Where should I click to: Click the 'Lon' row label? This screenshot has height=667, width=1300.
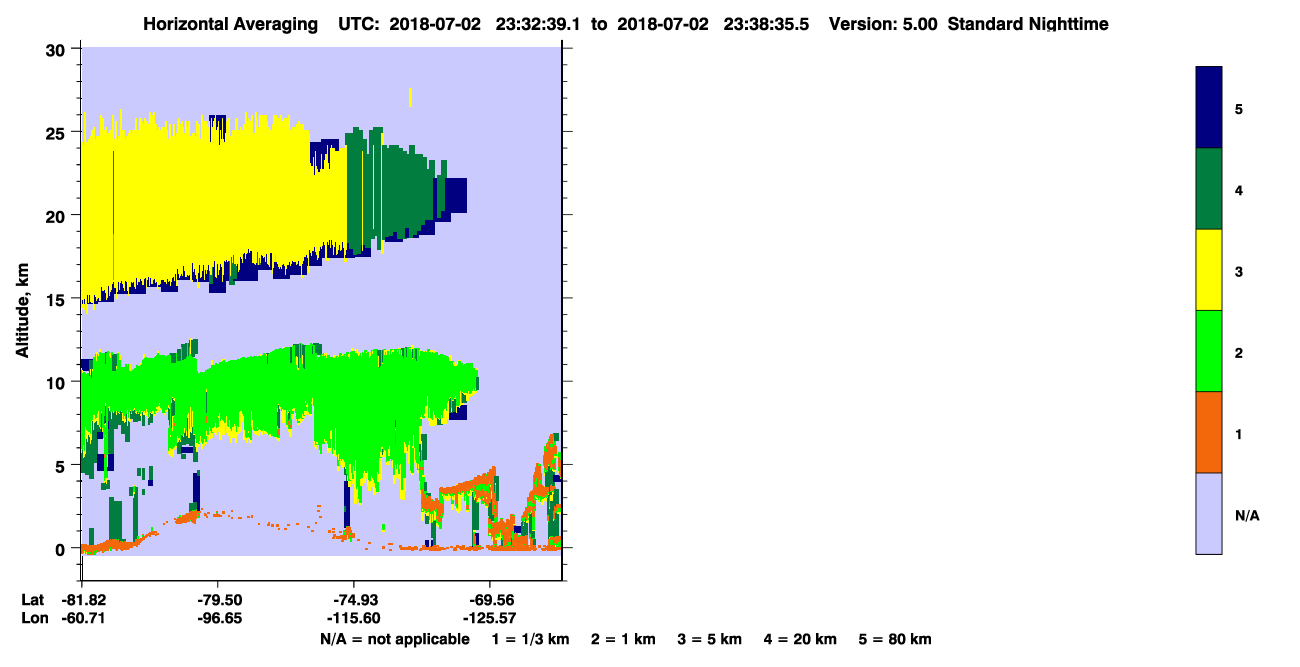[x=34, y=618]
